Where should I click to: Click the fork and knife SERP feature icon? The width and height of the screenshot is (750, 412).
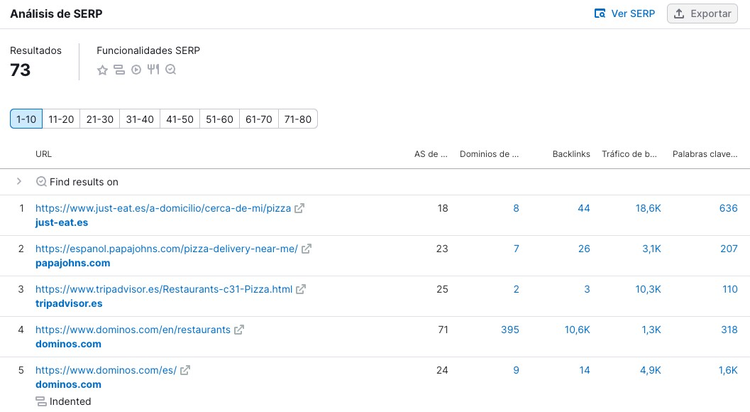tap(153, 69)
